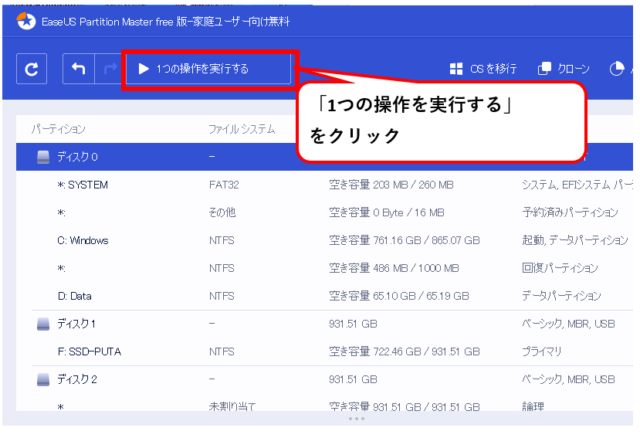The height and width of the screenshot is (438, 640).
Task: Click the redo arrow icon
Action: [110, 69]
